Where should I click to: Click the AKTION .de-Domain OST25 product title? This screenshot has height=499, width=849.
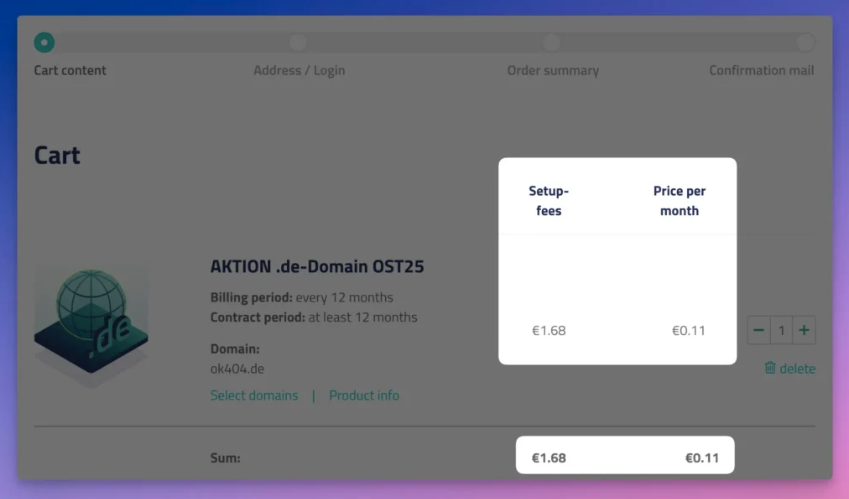(x=317, y=267)
